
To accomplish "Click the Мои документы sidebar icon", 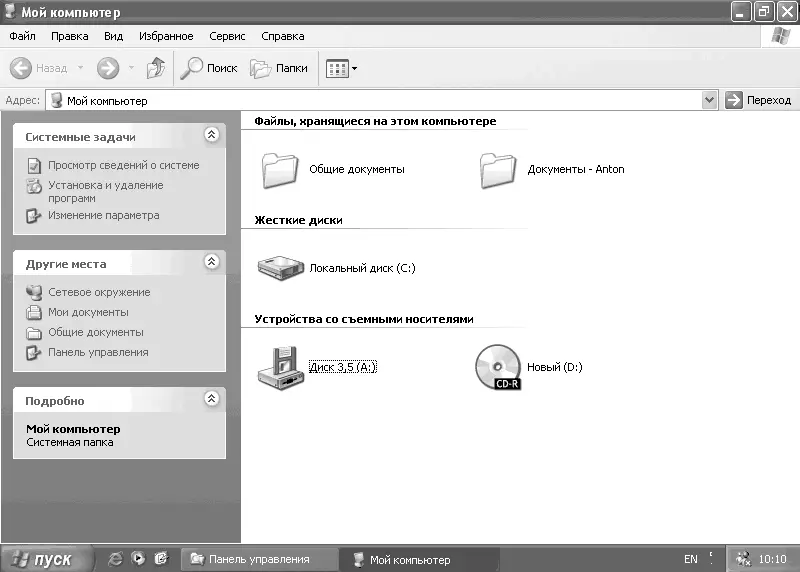I will (34, 312).
